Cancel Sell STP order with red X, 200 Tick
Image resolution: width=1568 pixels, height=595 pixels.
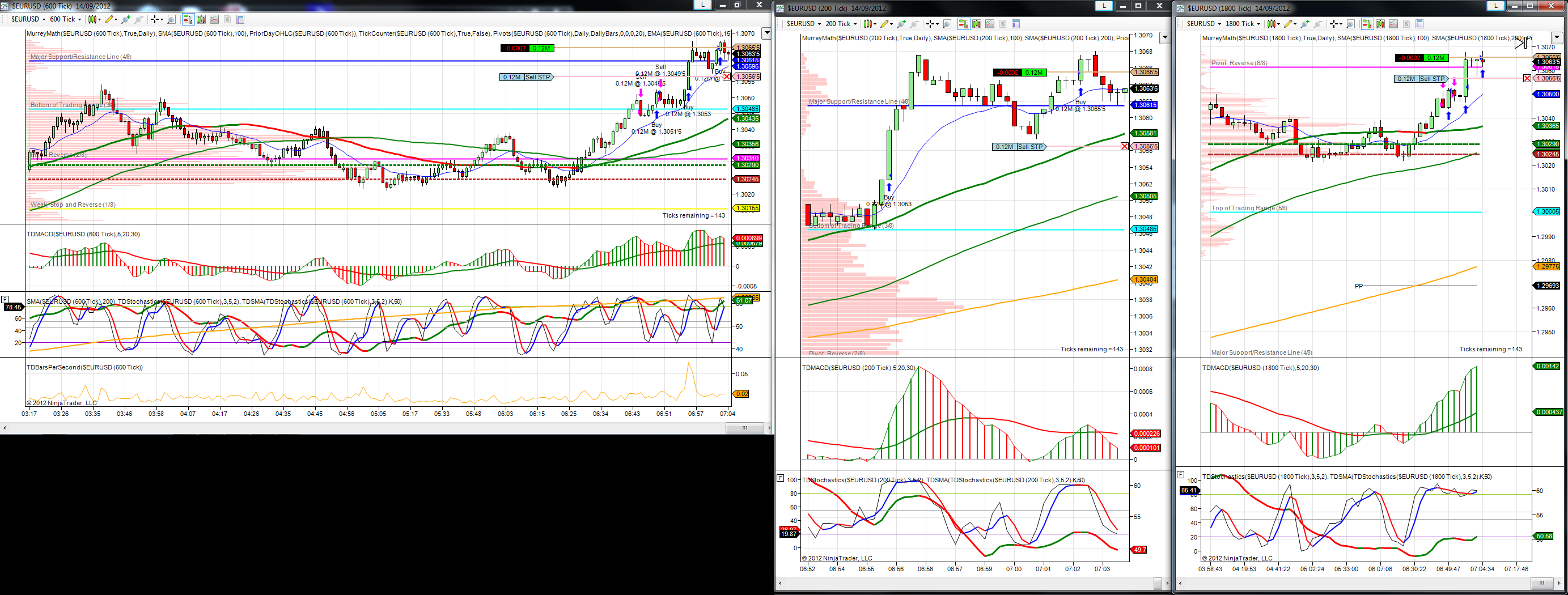point(1125,147)
